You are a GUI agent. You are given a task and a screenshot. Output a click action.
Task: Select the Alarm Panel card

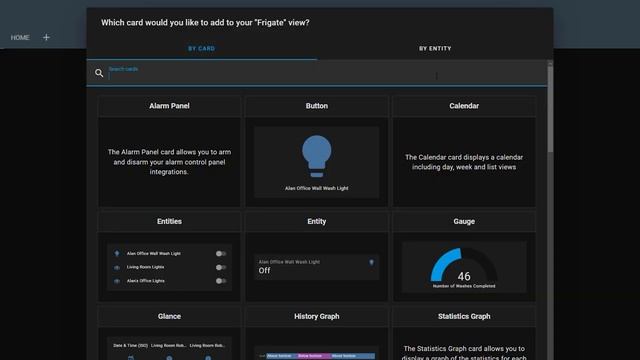click(169, 151)
